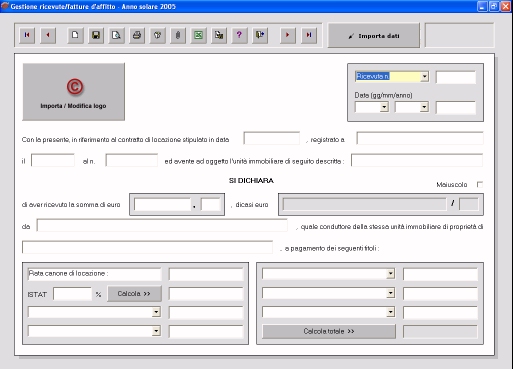
Task: Click the 'dicasi euro' amount-in-words field
Action: [x=365, y=204]
